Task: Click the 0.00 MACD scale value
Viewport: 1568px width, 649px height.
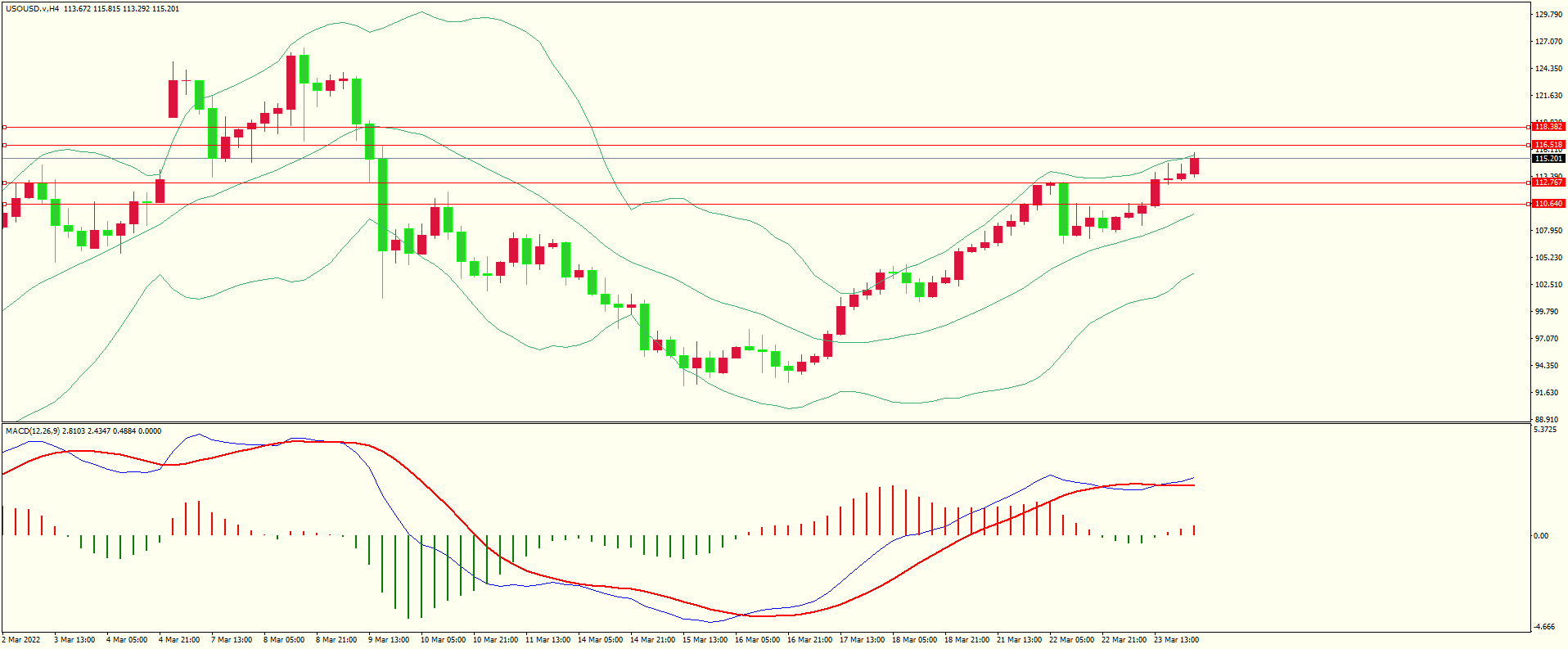Action: [x=1541, y=536]
